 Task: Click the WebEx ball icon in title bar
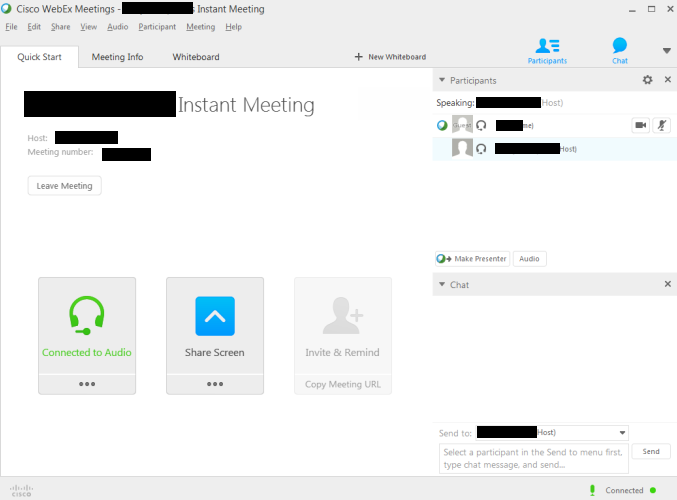6,8
